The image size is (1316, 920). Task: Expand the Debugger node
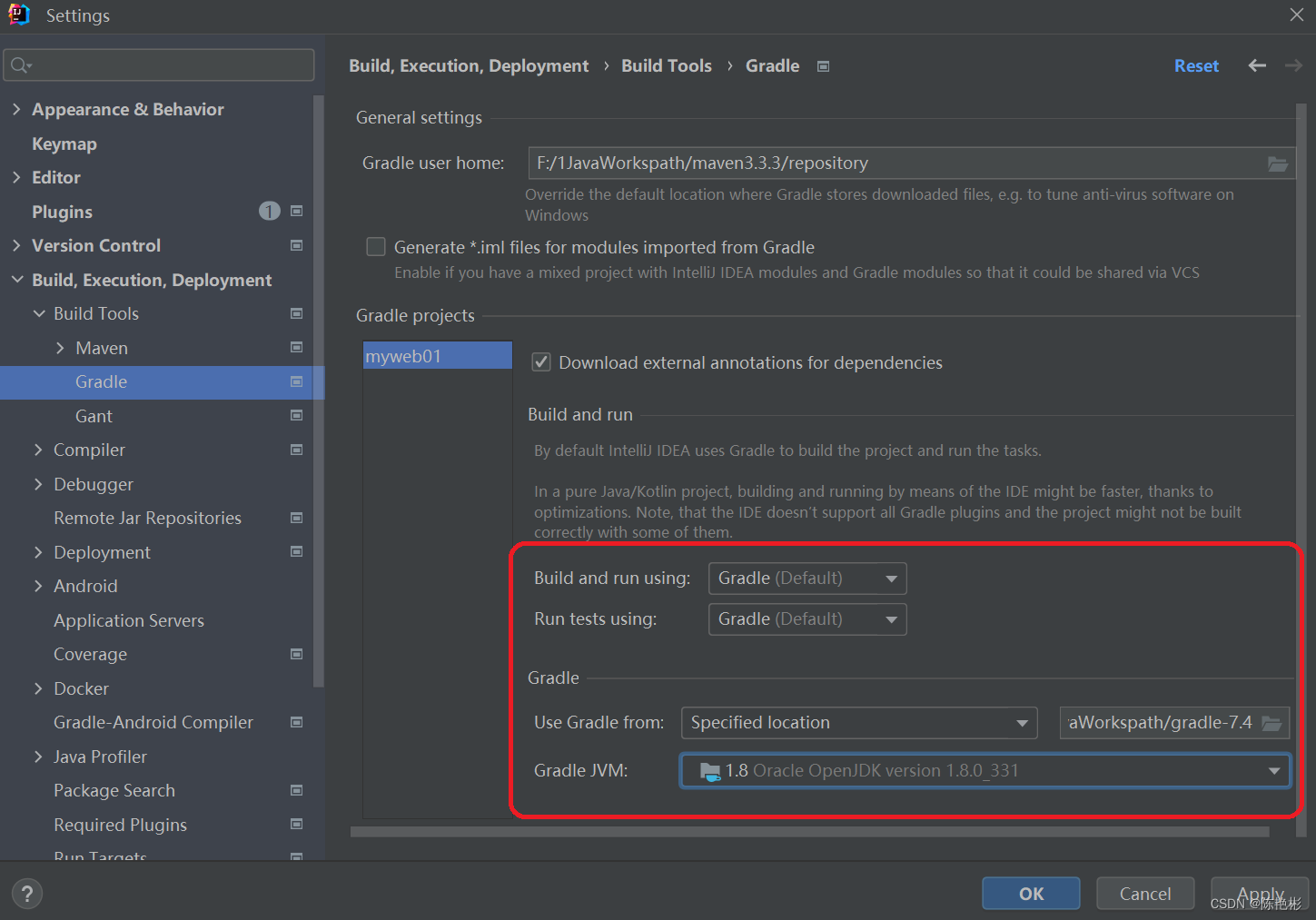[38, 484]
